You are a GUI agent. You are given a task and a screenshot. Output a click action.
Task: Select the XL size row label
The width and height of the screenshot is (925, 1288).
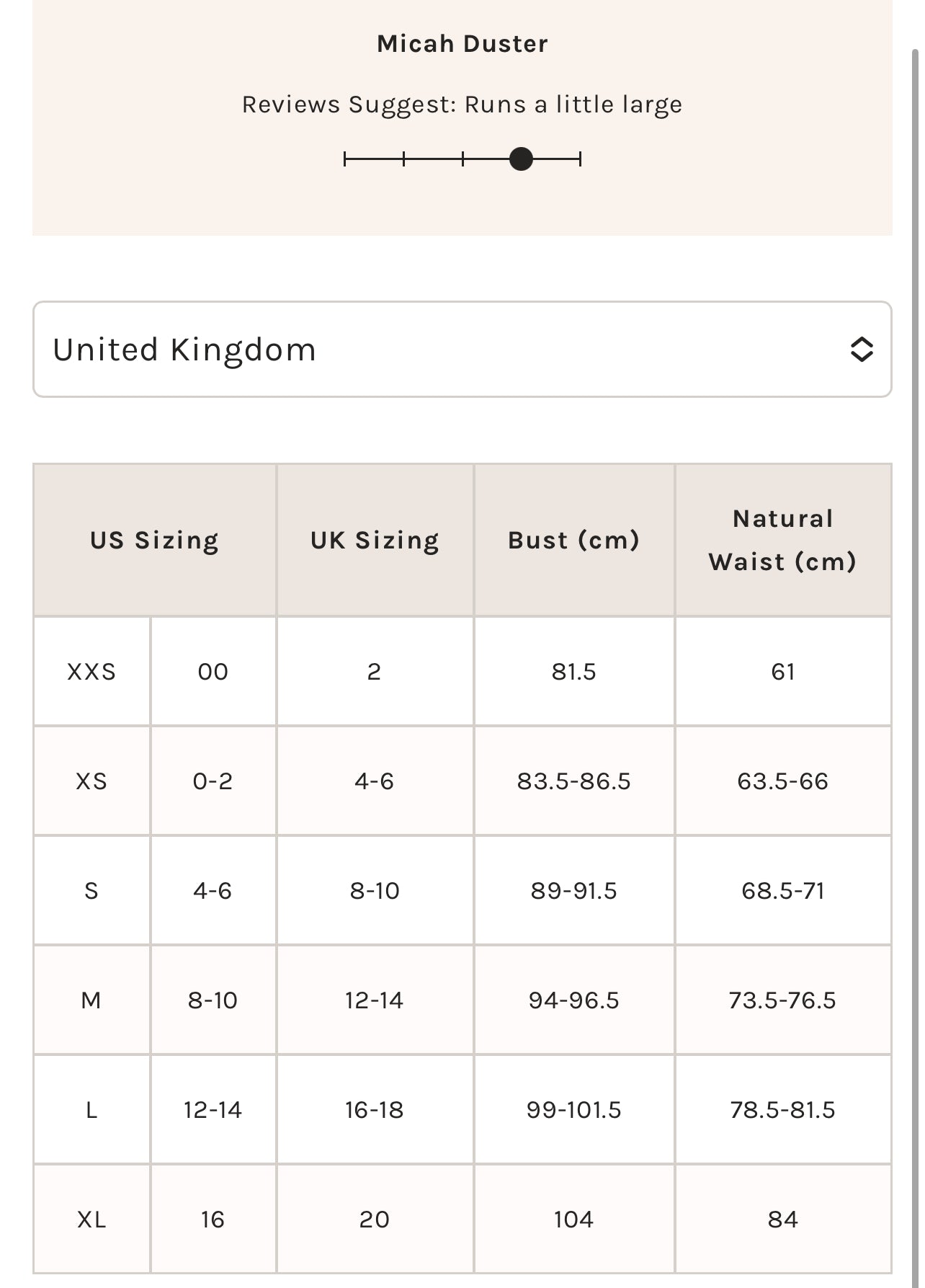(91, 1220)
